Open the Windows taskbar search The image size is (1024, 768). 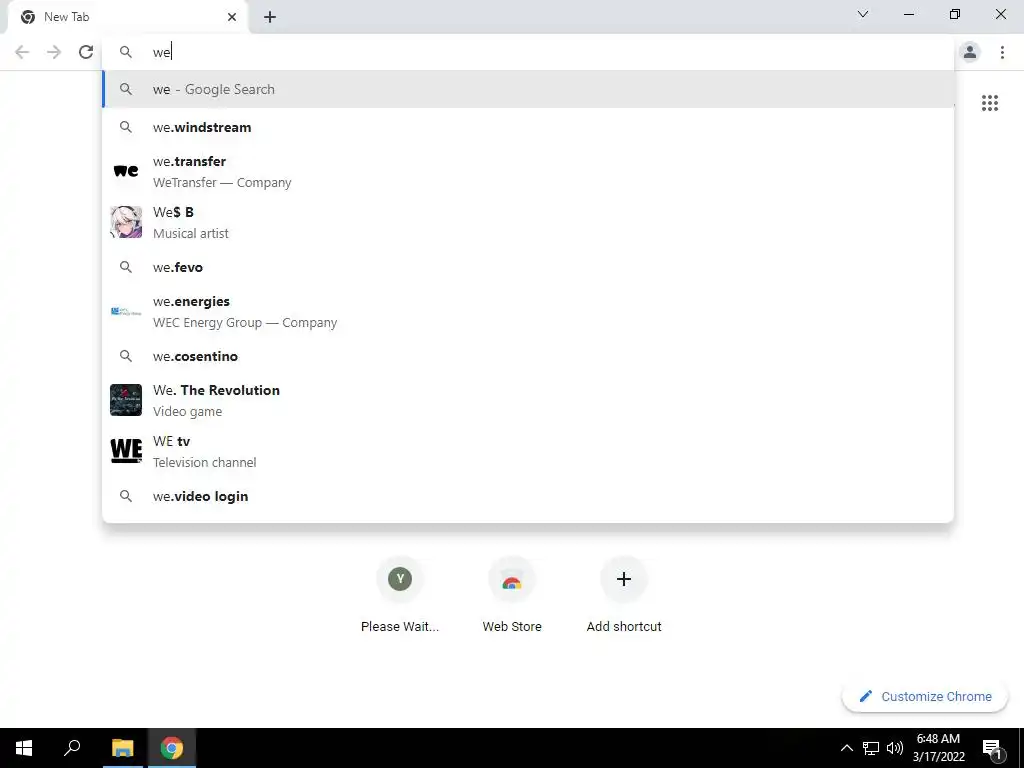[x=72, y=748]
